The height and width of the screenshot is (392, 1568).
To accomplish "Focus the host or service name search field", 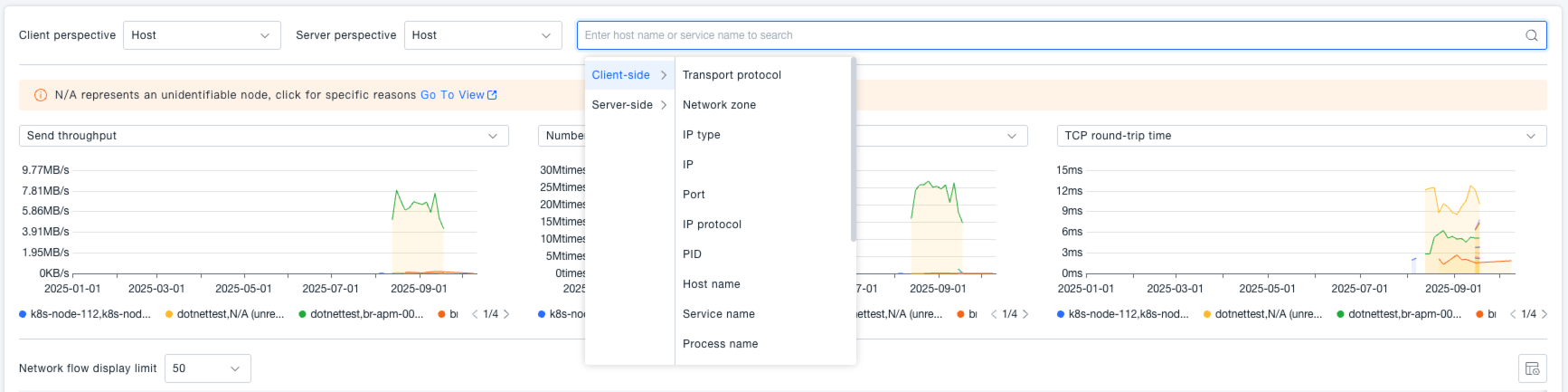I will pos(1049,35).
